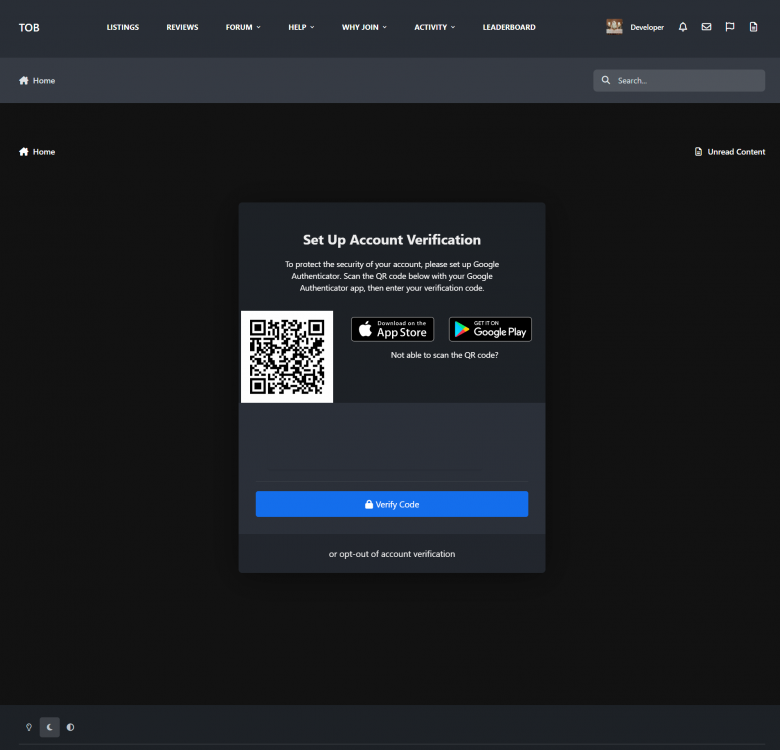The height and width of the screenshot is (750, 780).
Task: Open the Developer account menu
Action: point(647,27)
